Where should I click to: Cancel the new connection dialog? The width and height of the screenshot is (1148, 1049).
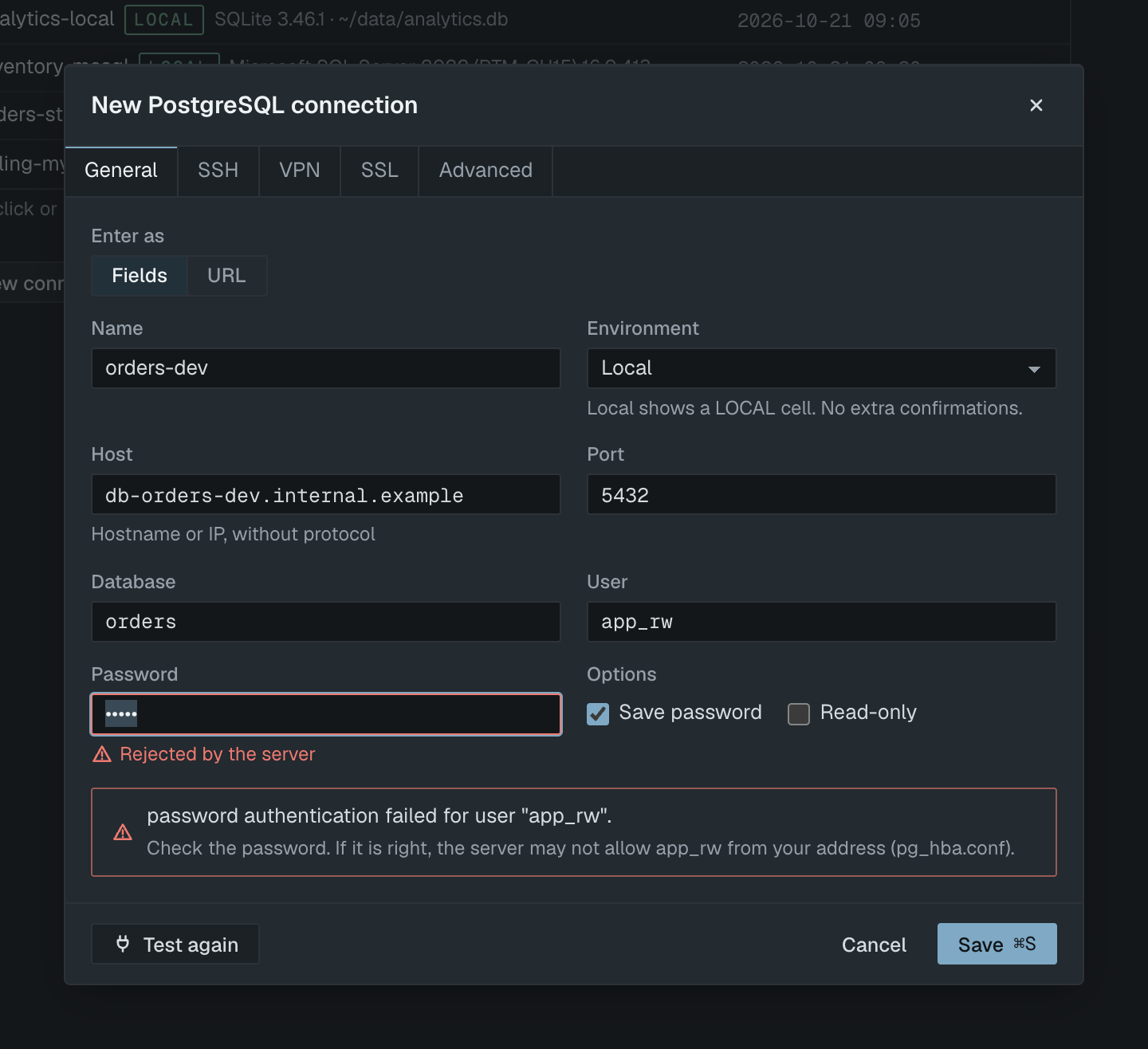874,945
